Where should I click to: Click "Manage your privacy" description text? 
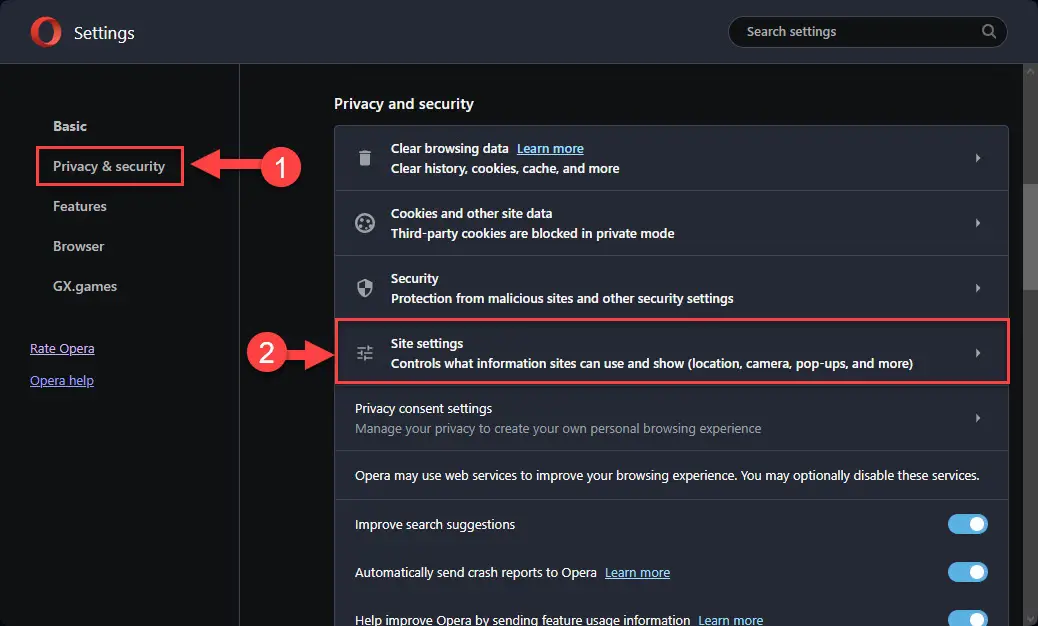click(x=558, y=428)
